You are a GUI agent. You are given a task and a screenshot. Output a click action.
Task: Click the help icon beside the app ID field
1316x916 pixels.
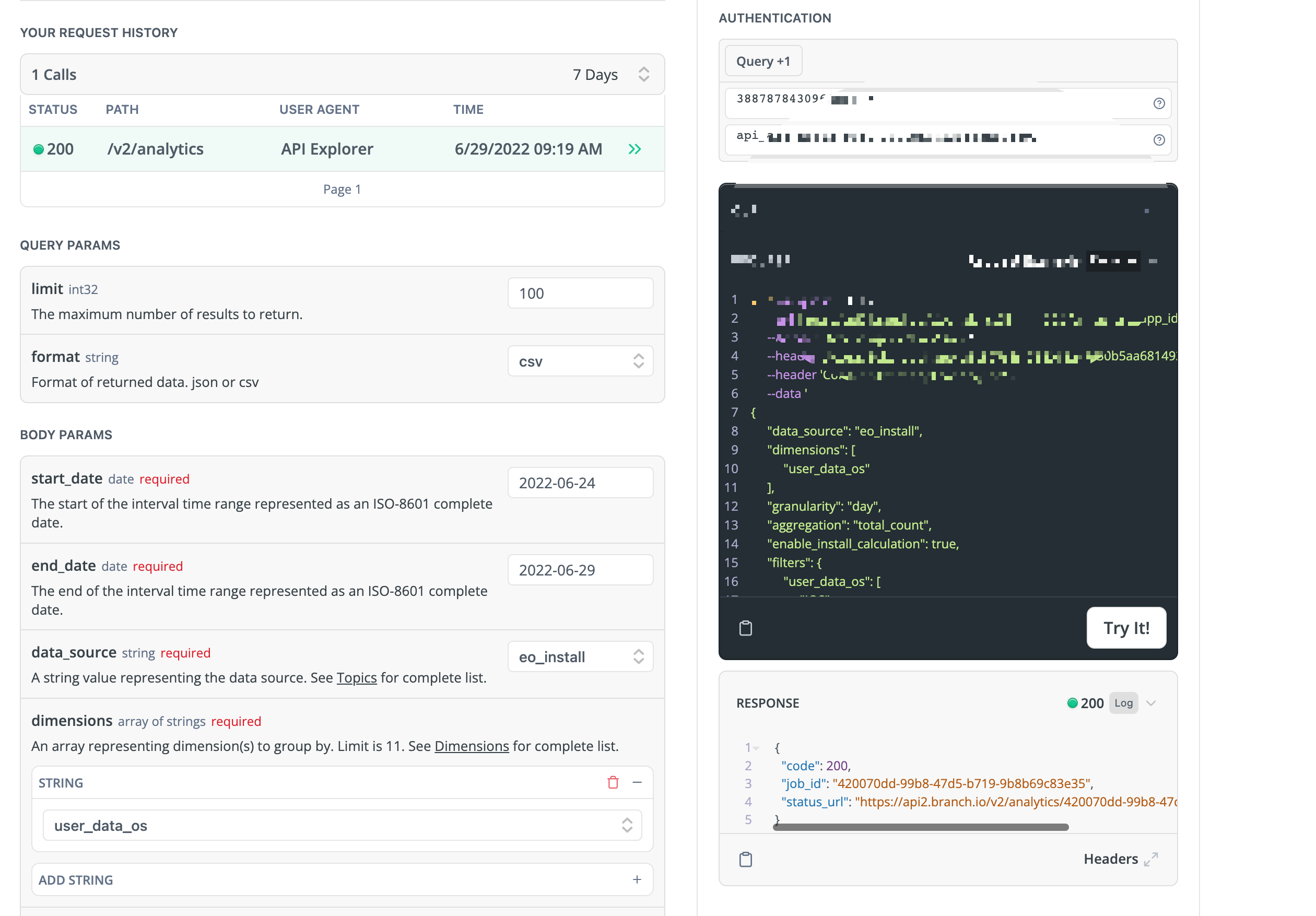pos(1158,103)
